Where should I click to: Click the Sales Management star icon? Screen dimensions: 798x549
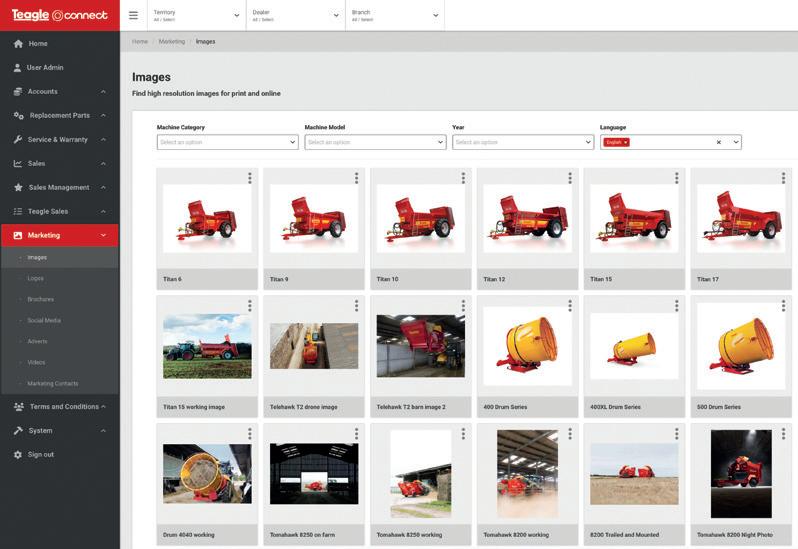(x=18, y=187)
